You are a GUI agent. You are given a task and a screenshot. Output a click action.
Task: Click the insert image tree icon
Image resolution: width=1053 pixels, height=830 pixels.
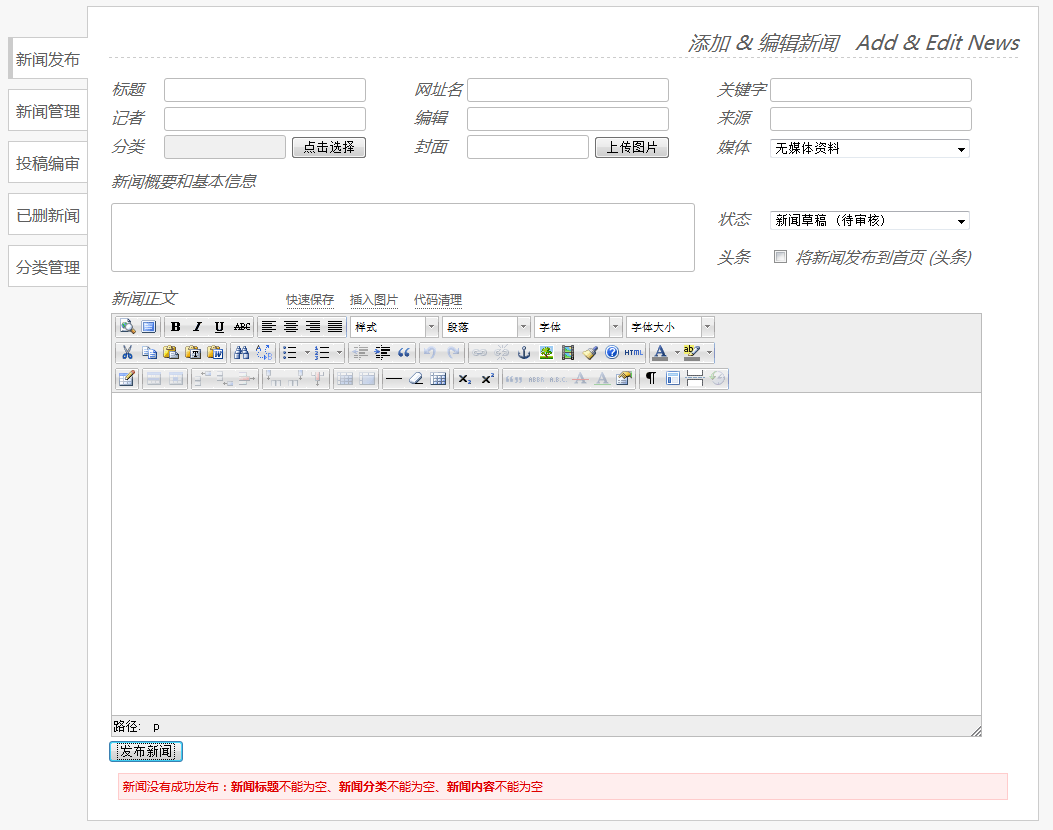(546, 352)
